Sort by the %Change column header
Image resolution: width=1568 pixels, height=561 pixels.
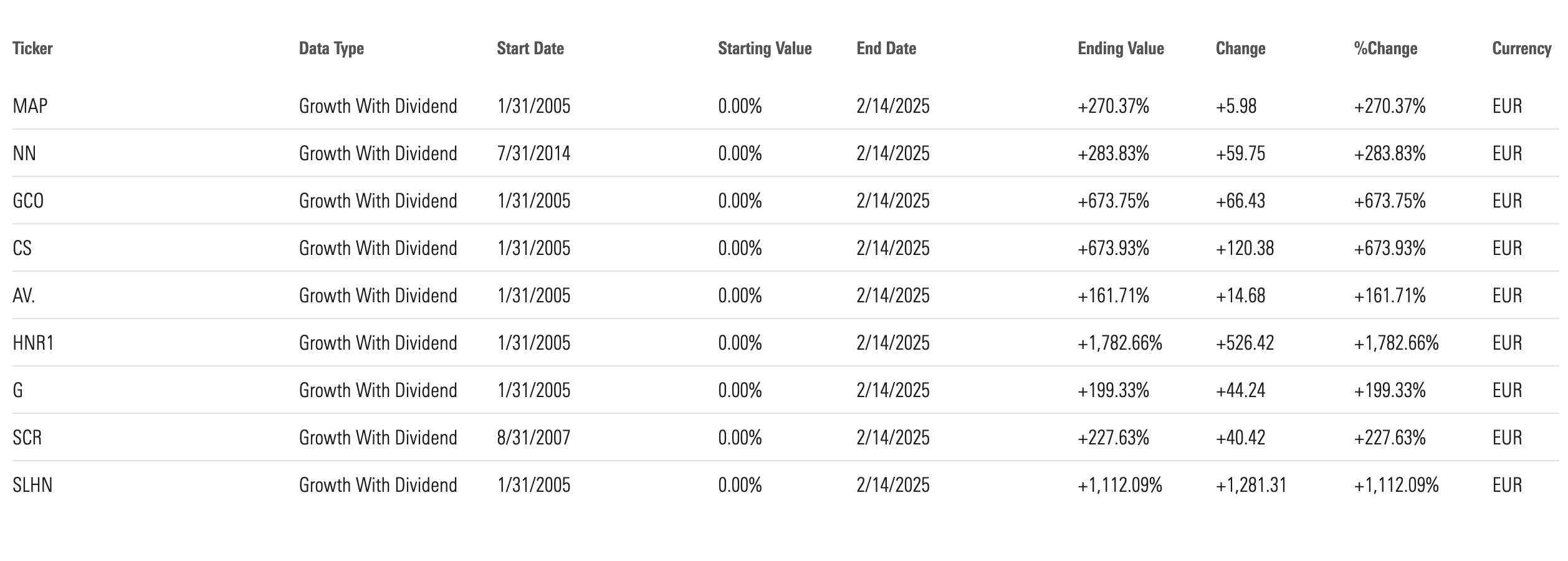point(1385,49)
